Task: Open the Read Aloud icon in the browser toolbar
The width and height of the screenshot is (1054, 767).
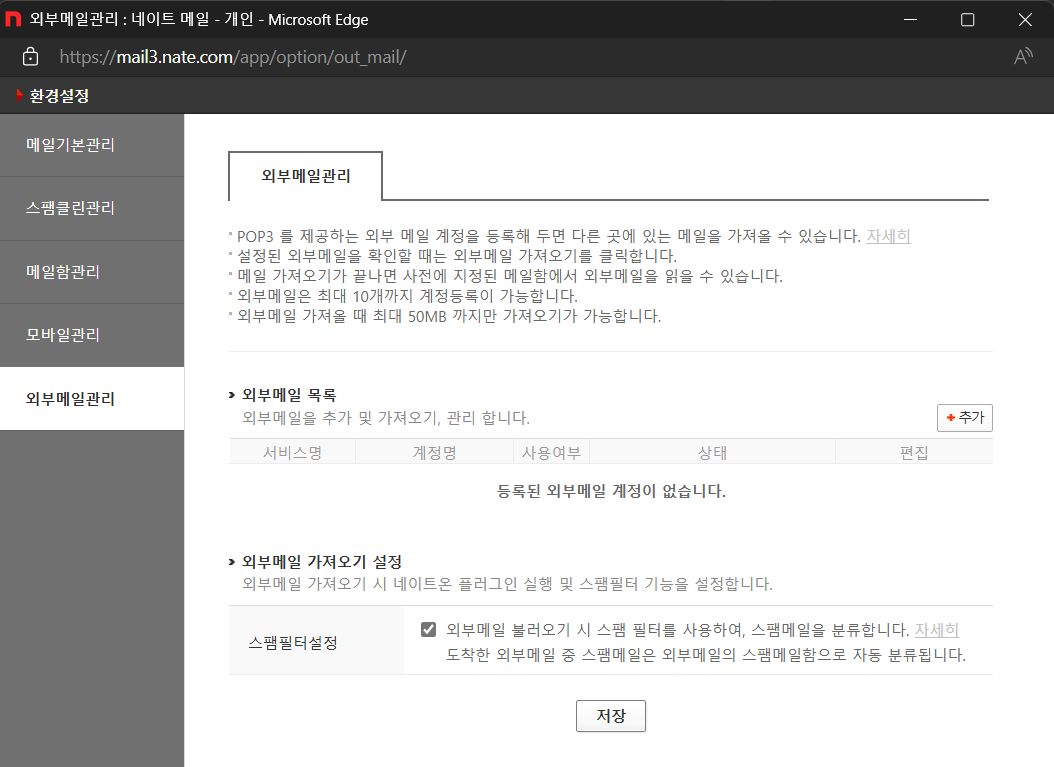Action: pyautogui.click(x=1023, y=56)
